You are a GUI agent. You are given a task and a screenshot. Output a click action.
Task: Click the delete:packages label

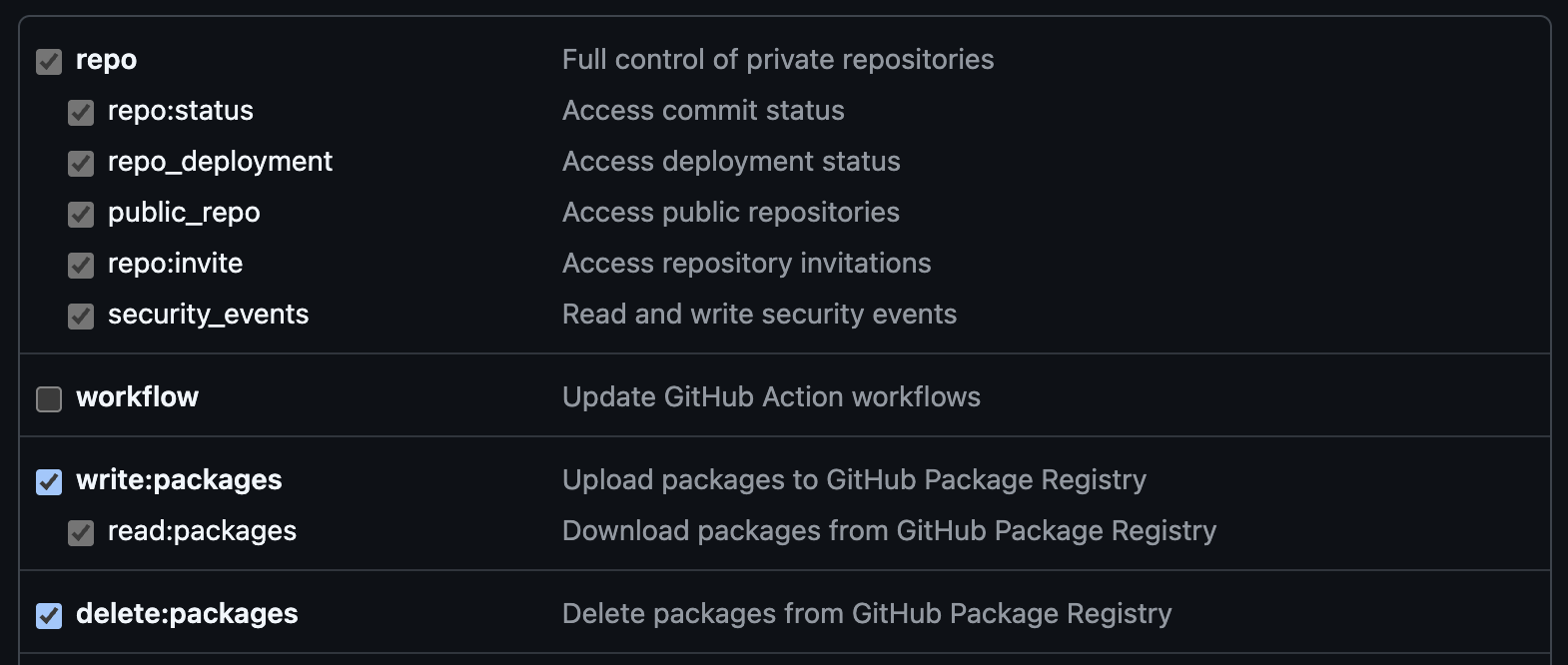coord(186,615)
